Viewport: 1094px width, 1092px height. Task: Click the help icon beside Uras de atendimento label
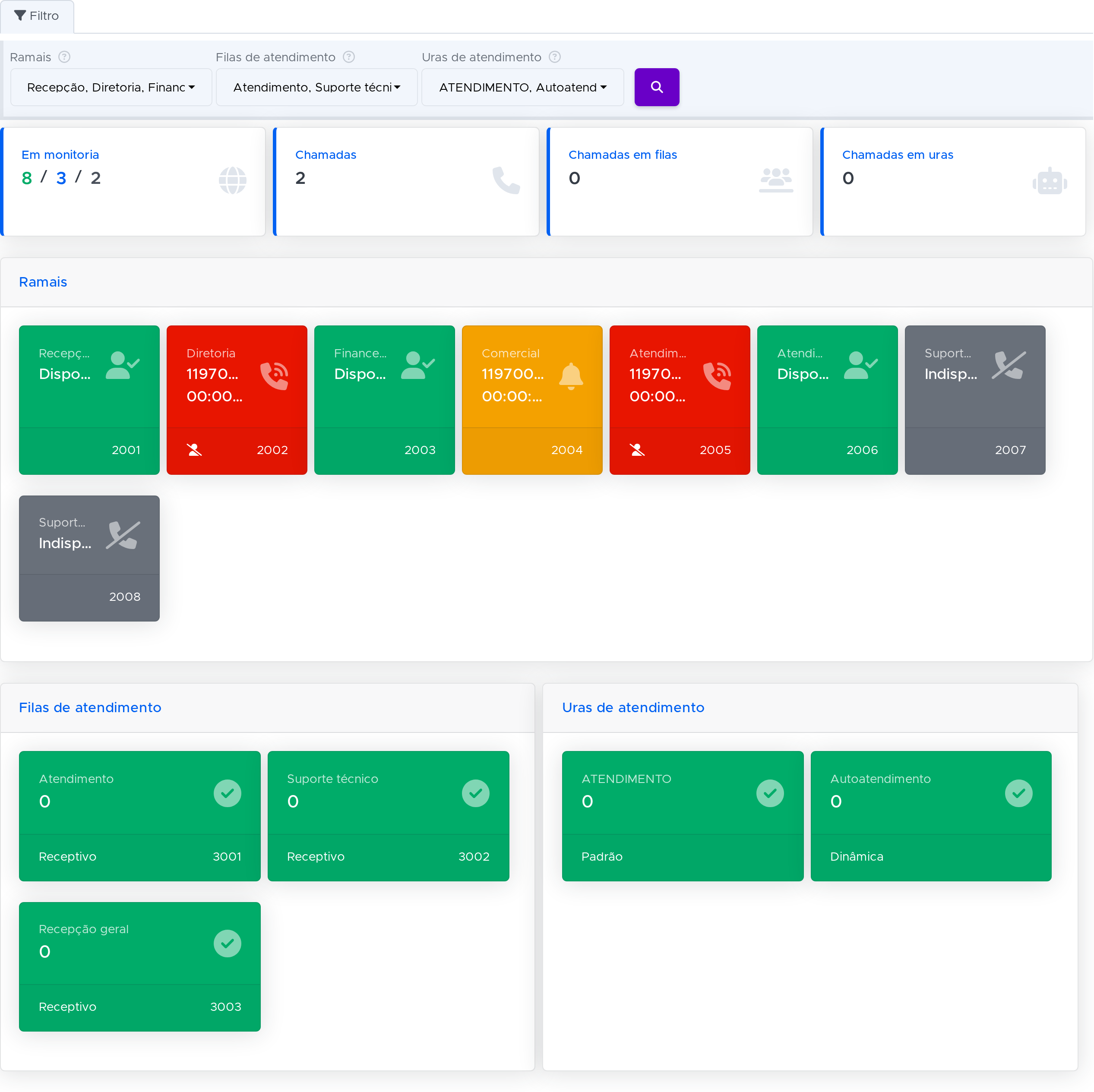[x=555, y=57]
